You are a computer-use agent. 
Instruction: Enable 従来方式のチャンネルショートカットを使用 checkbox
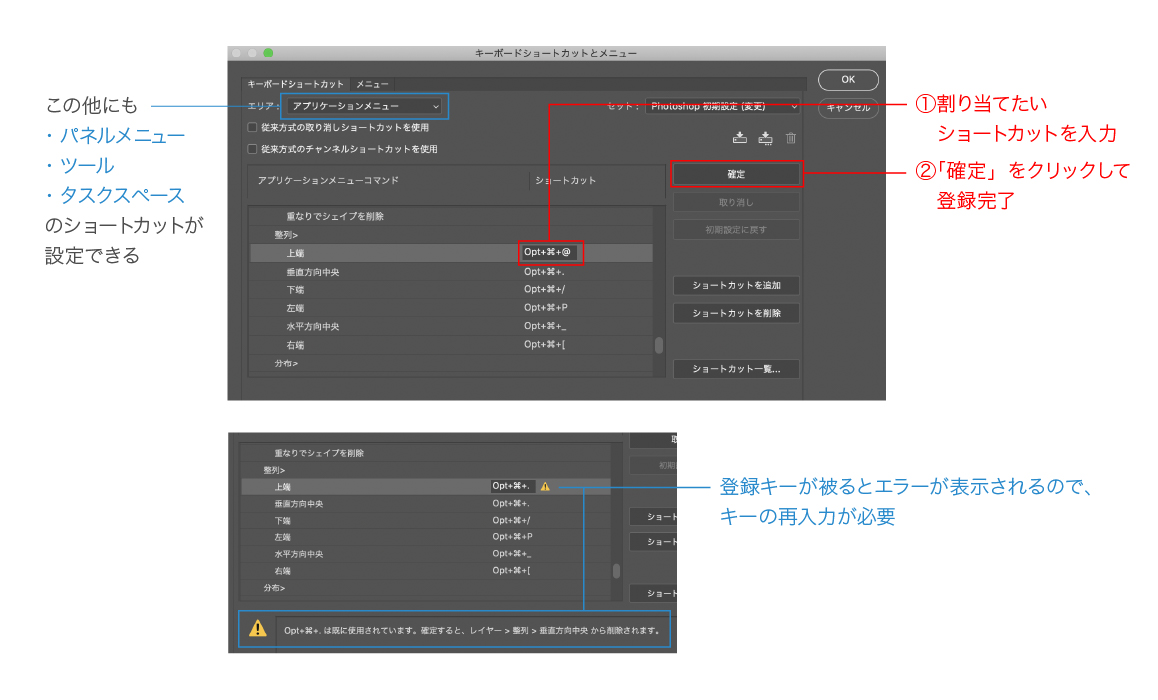pos(253,149)
